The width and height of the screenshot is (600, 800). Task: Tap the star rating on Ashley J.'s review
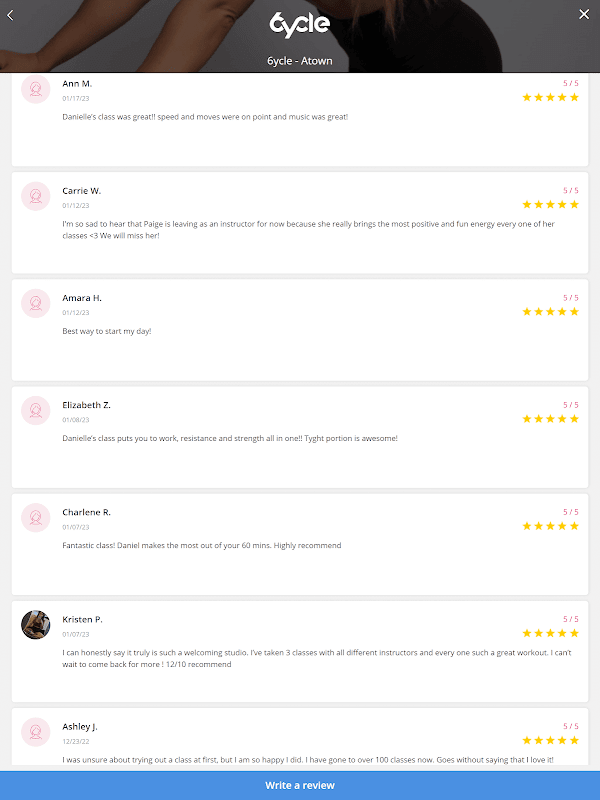(550, 740)
